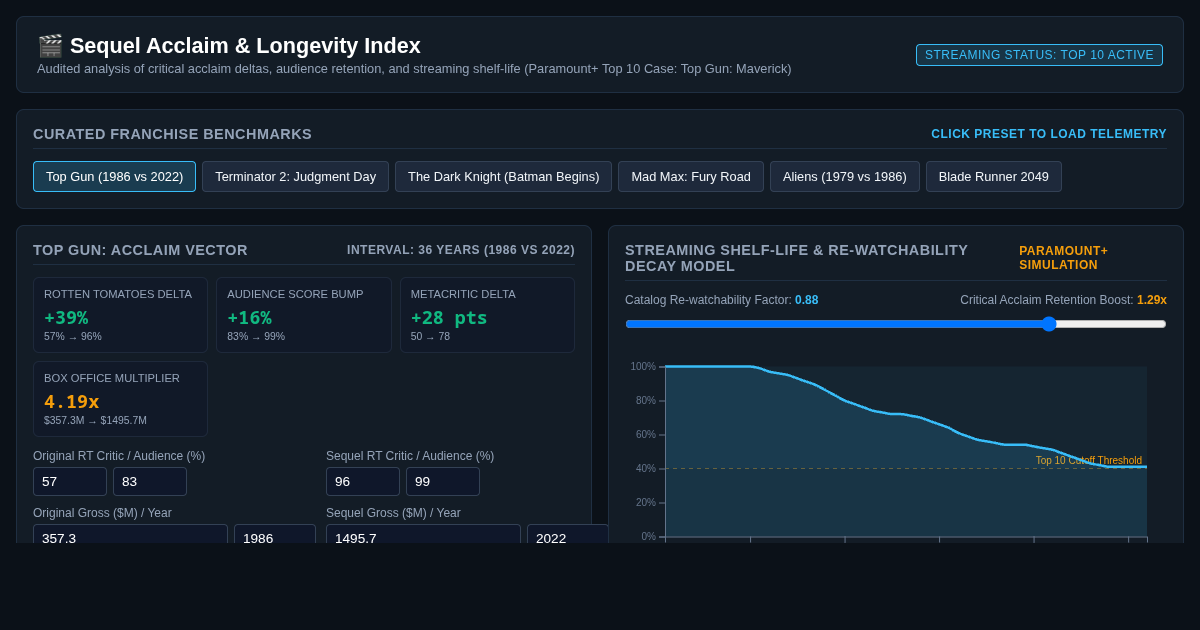Click the Audience Score Bump +16% value

point(249,318)
